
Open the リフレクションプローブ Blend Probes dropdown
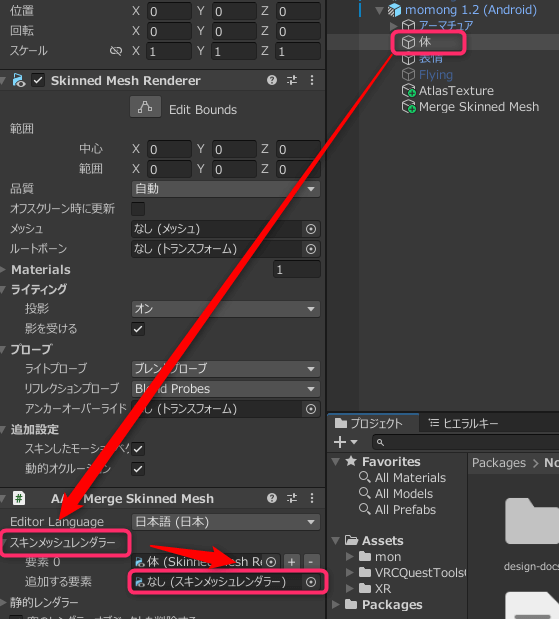(x=225, y=389)
